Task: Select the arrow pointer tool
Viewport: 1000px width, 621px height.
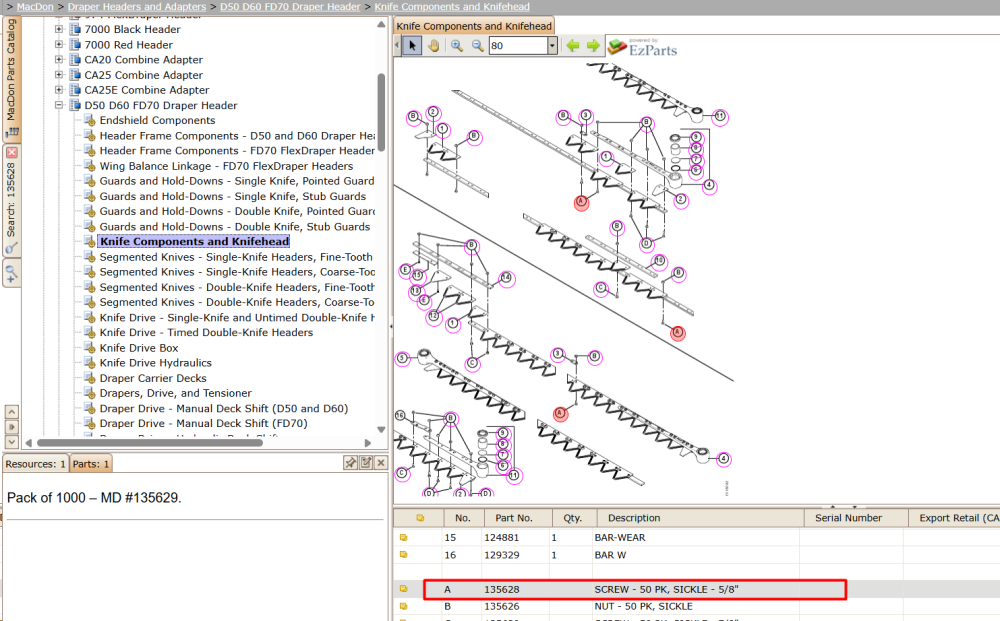Action: 412,45
